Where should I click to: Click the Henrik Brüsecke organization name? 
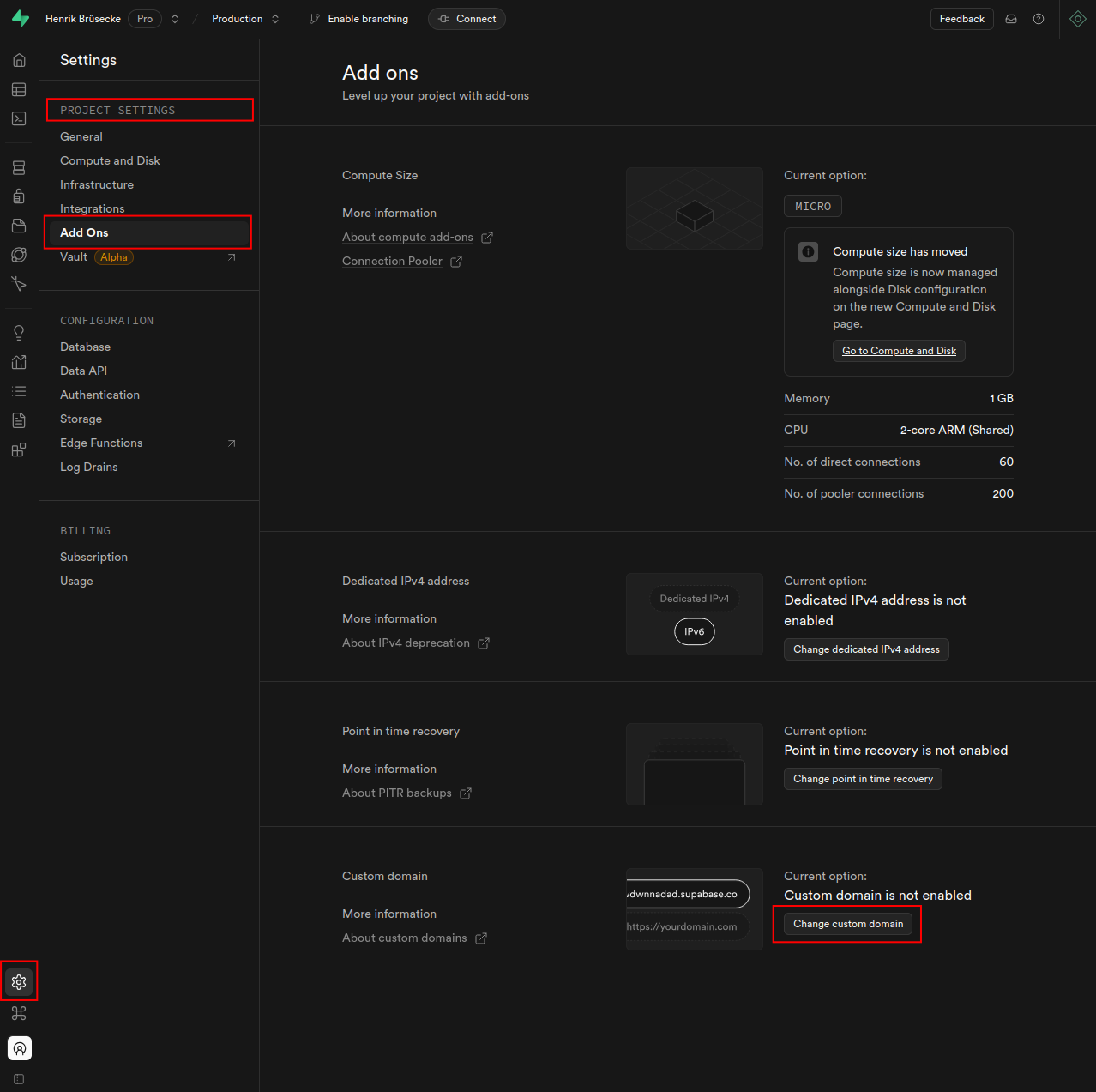[x=83, y=19]
